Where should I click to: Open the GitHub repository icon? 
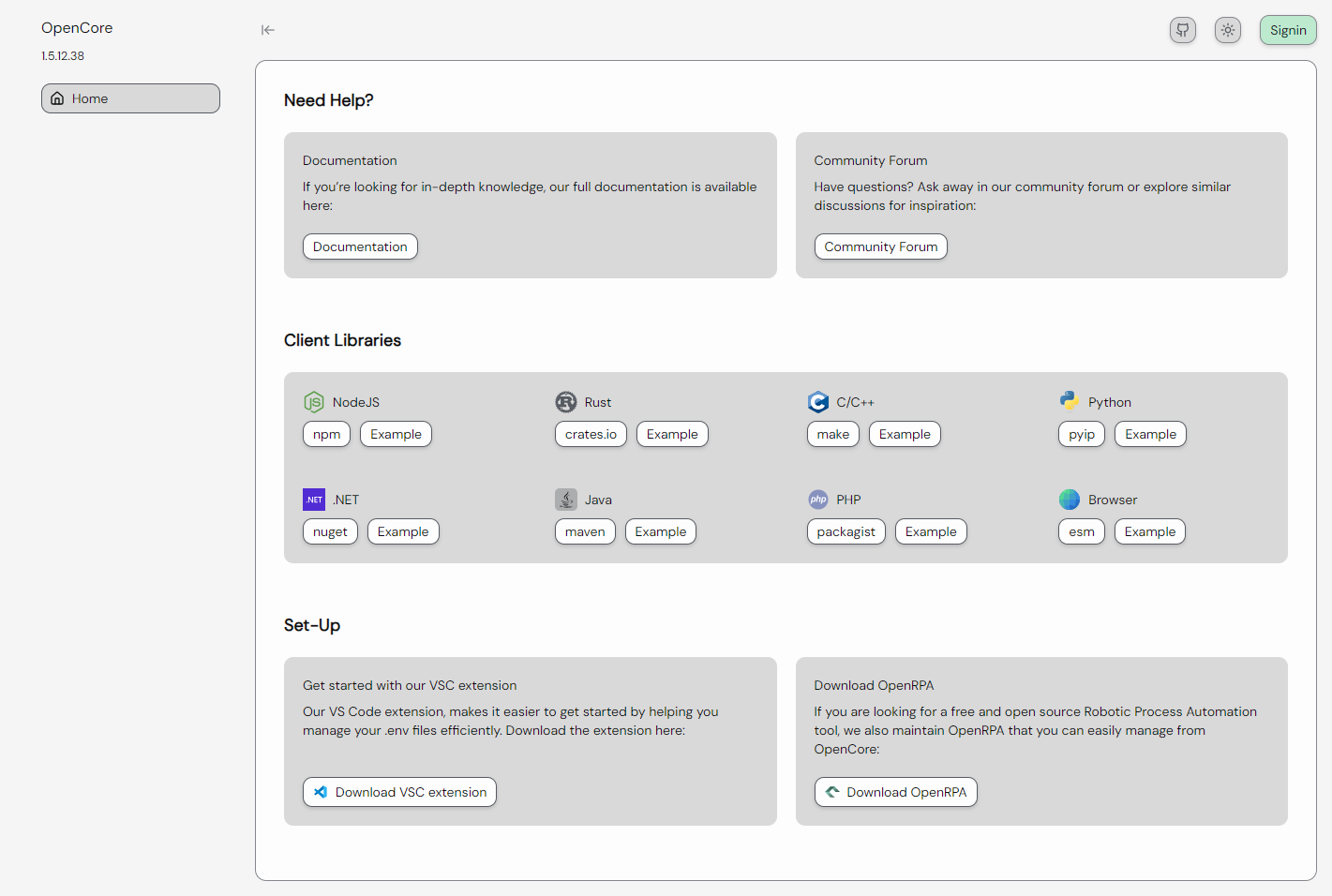1183,30
